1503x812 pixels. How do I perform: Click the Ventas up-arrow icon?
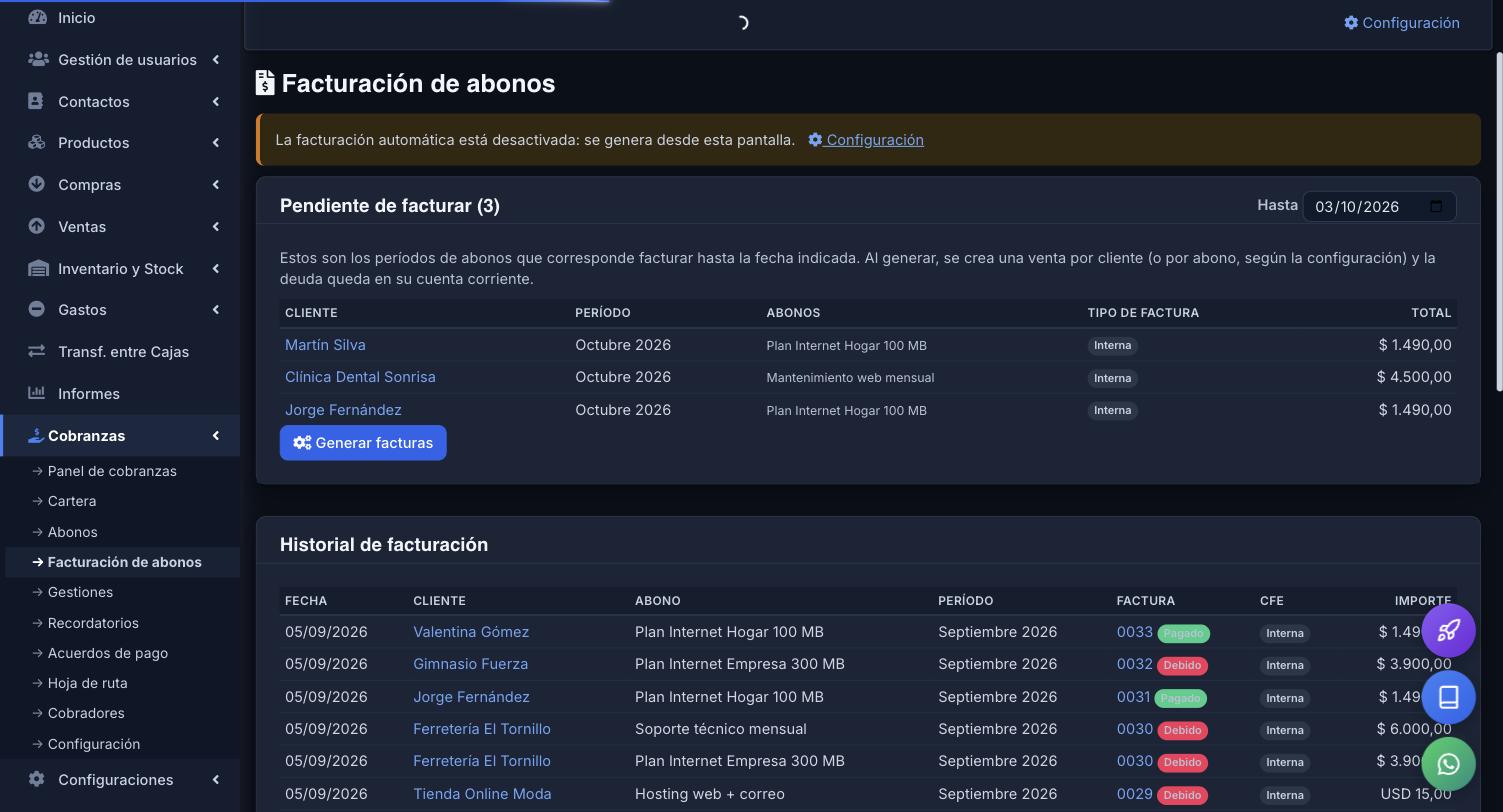[36, 226]
